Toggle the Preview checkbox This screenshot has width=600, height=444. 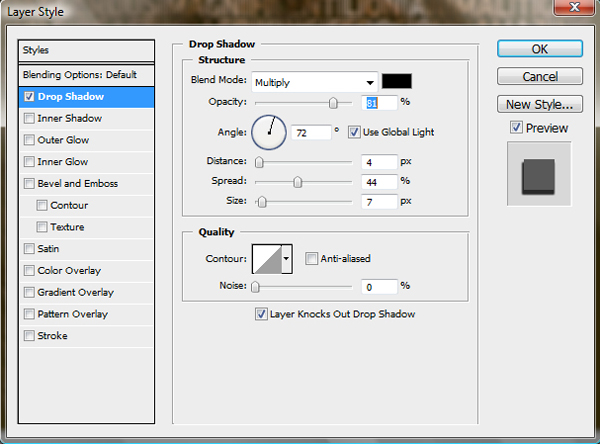[516, 127]
